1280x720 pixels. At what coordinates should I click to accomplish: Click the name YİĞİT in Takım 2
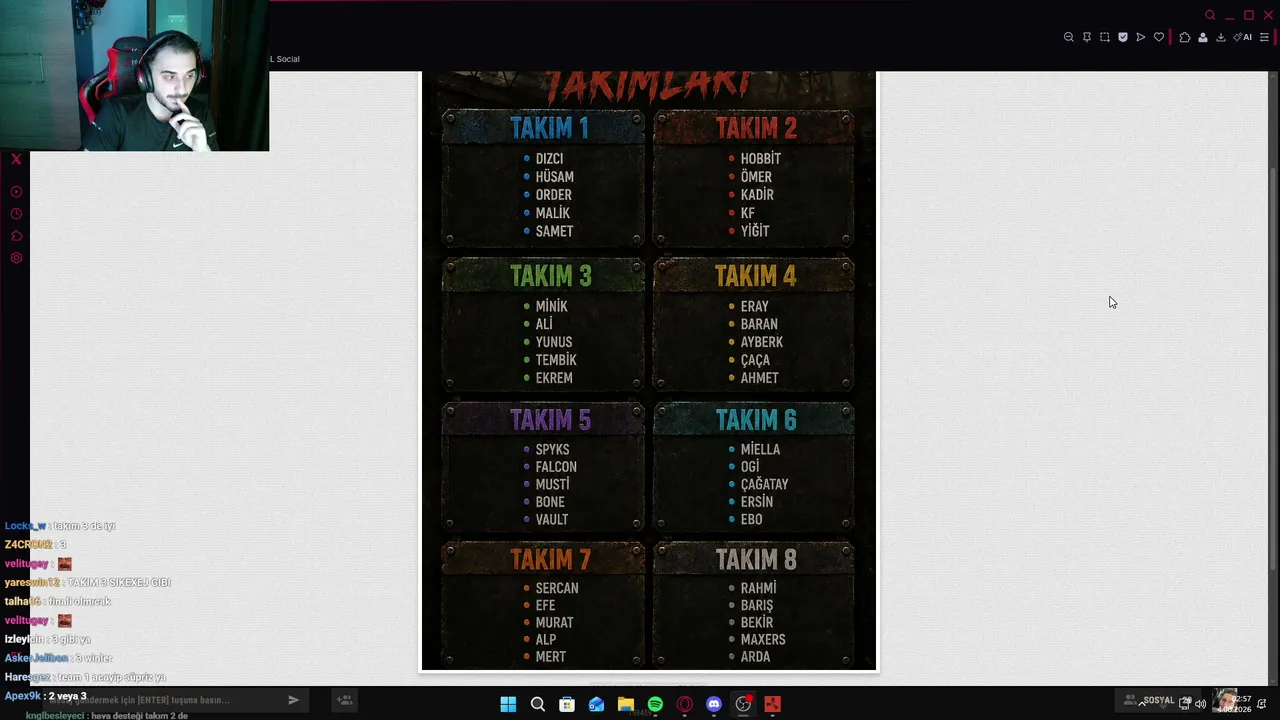tap(755, 231)
